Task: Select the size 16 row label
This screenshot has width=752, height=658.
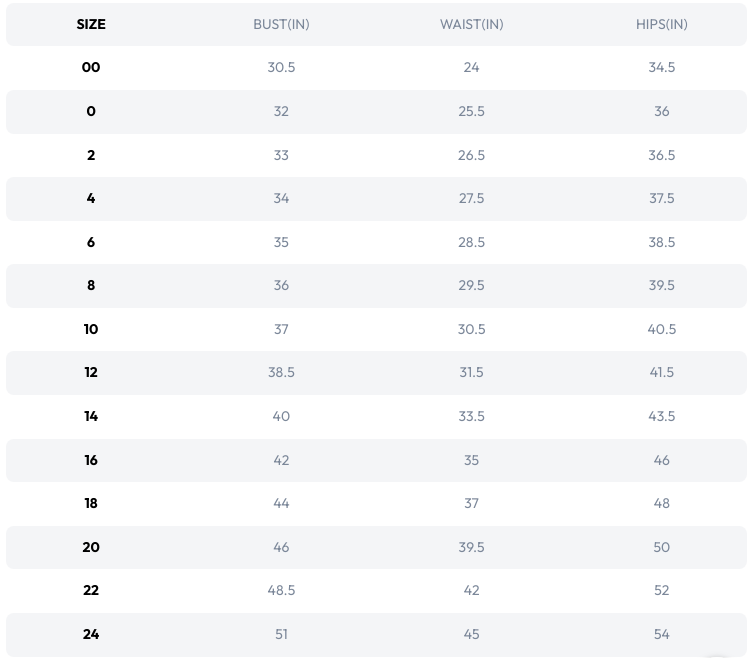Action: pos(91,460)
